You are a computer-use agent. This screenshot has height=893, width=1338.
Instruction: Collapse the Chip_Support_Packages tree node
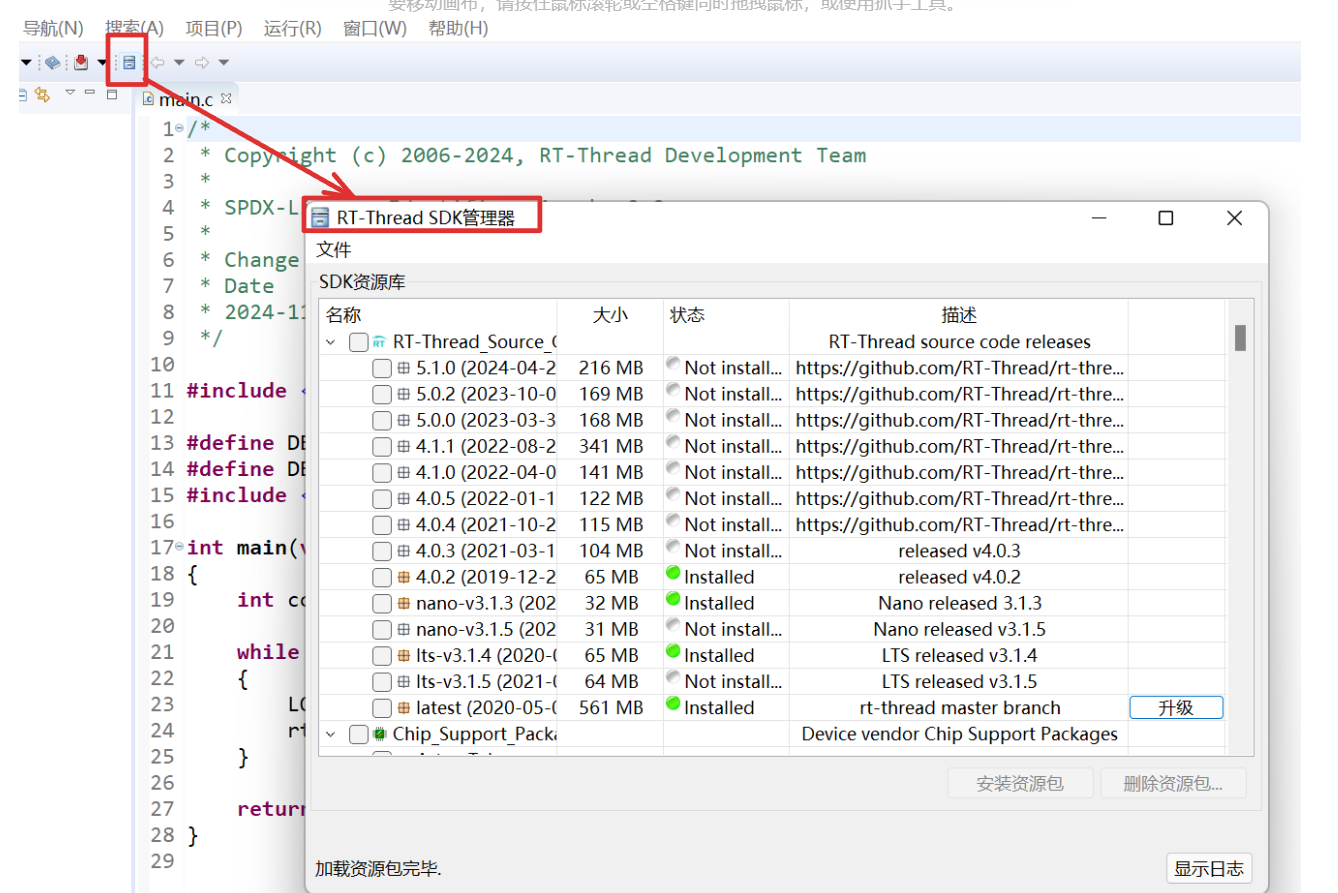pos(331,734)
